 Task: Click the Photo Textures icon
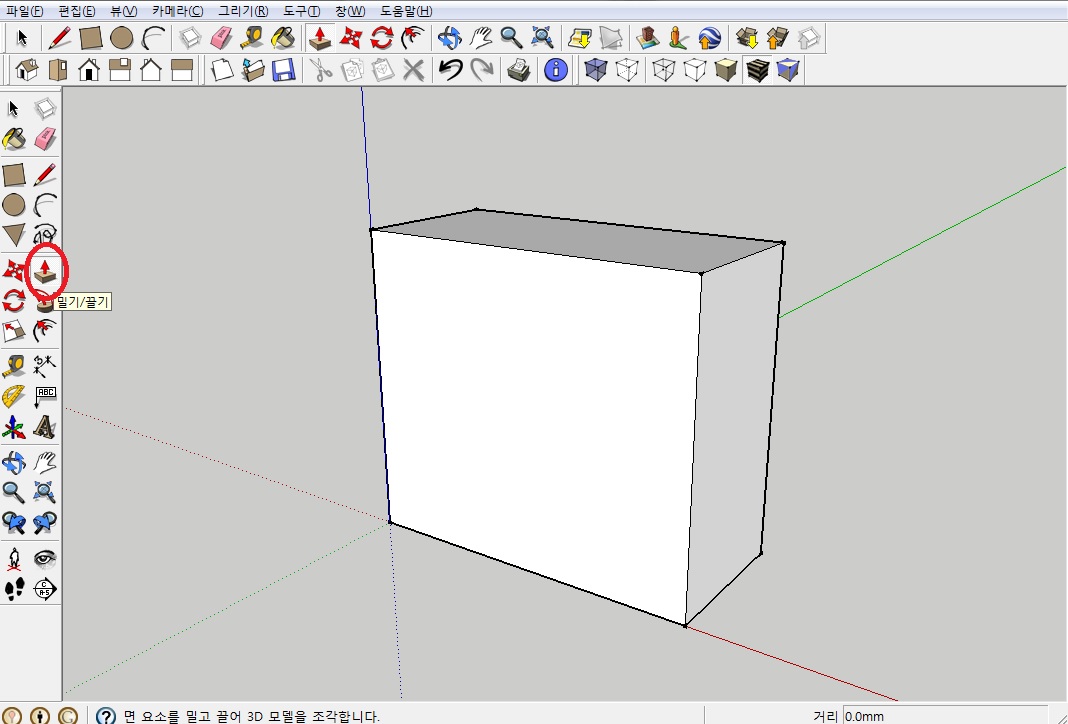point(678,38)
